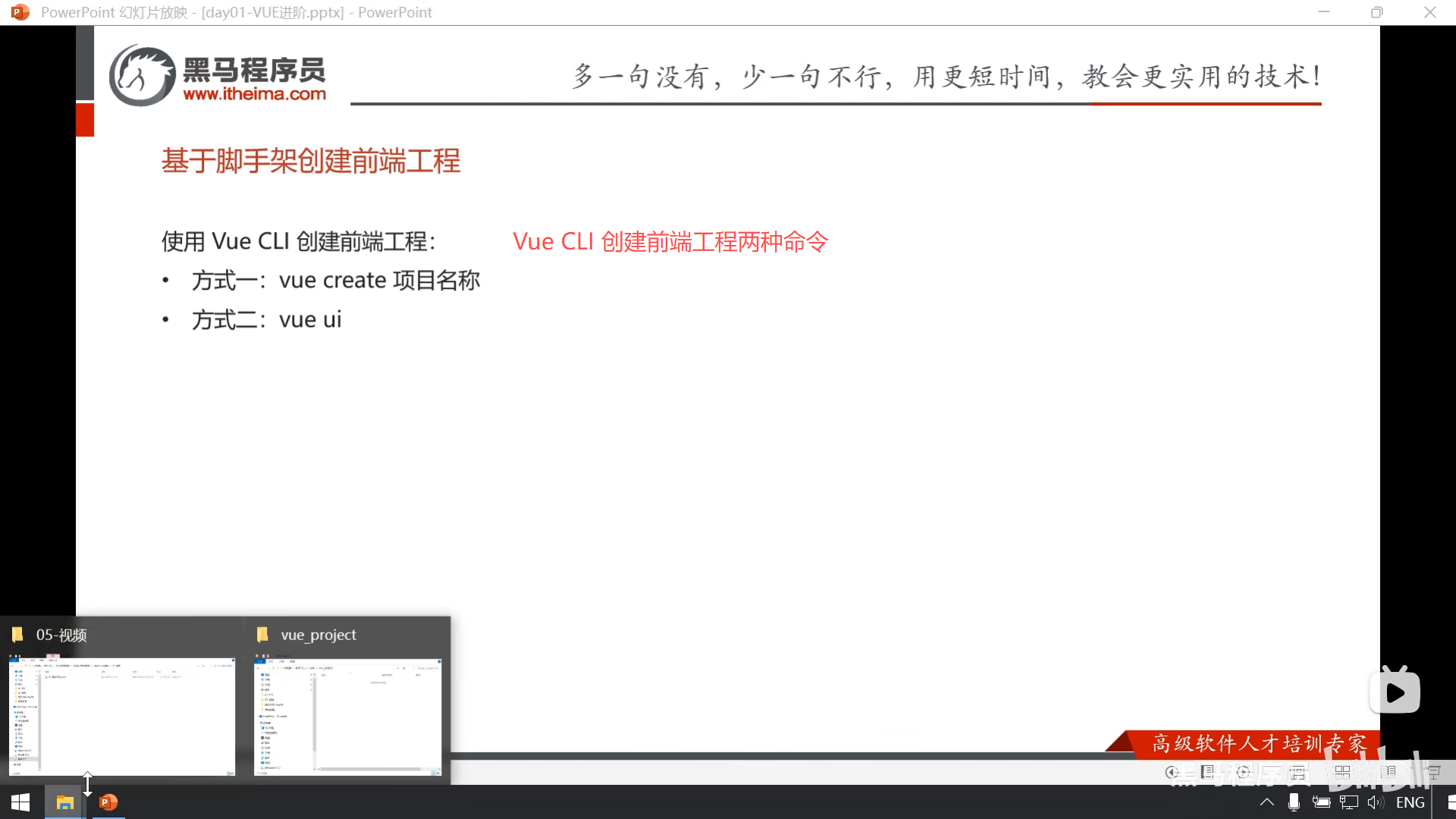
Task: Click the ENG input language indicator
Action: (x=1410, y=802)
